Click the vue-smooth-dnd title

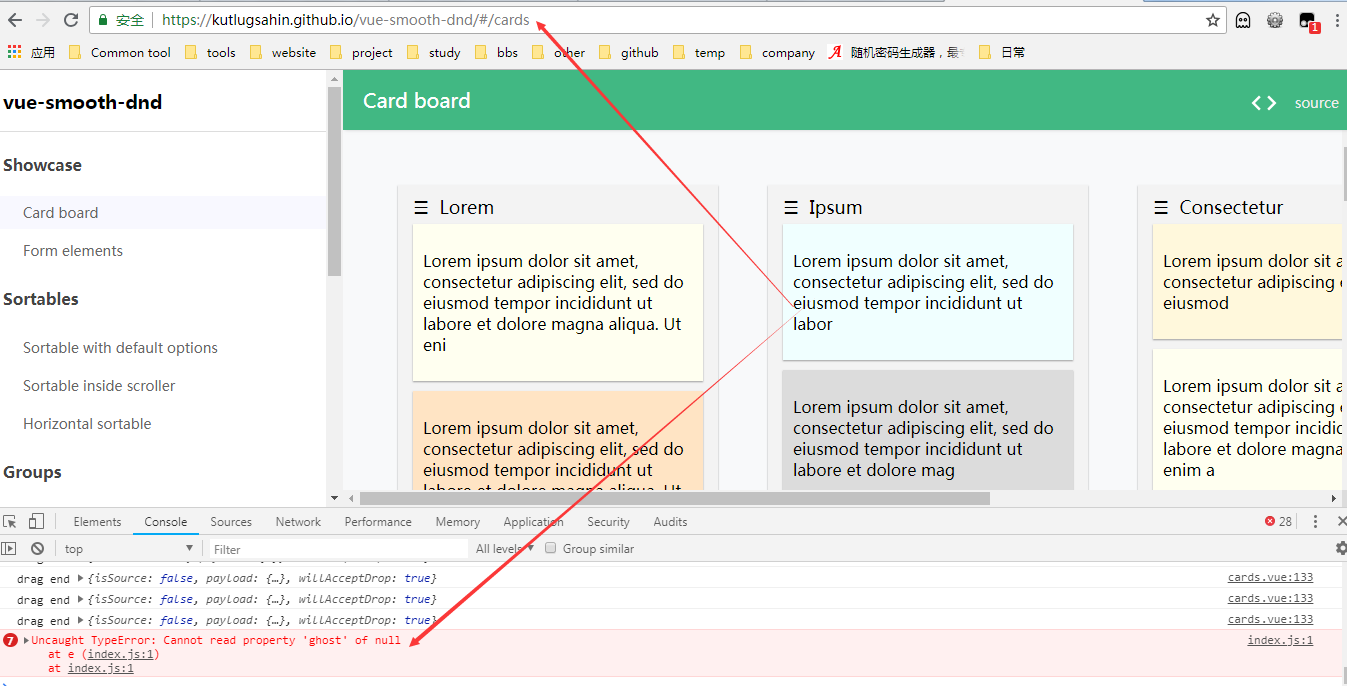(x=83, y=102)
